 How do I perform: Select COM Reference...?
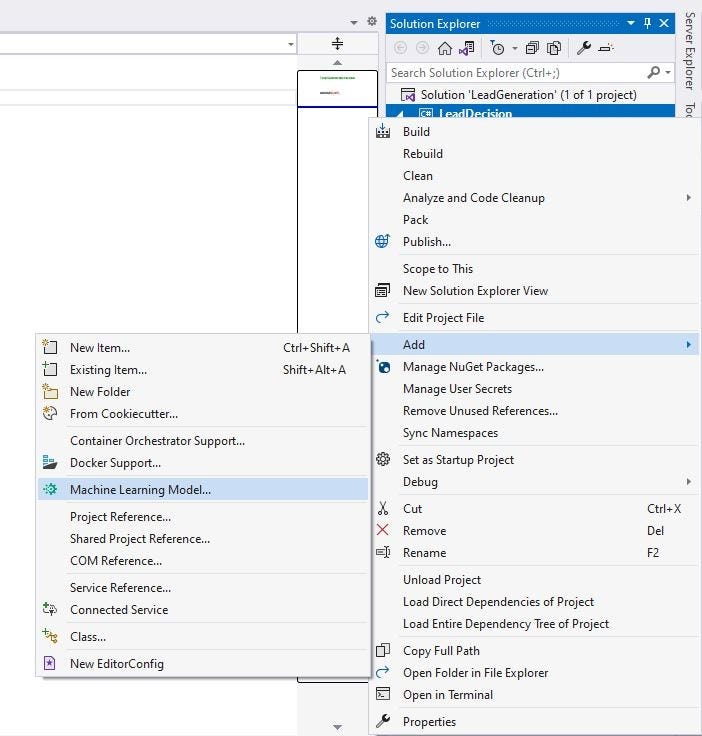(x=203, y=561)
